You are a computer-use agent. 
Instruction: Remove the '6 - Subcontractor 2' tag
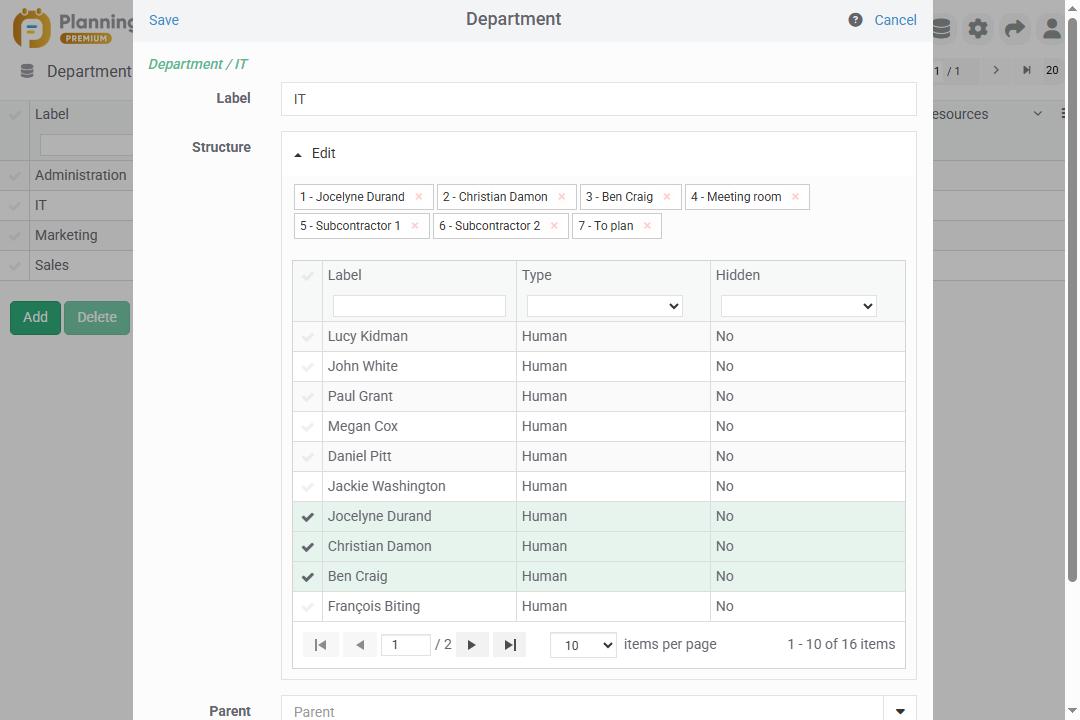click(x=554, y=226)
